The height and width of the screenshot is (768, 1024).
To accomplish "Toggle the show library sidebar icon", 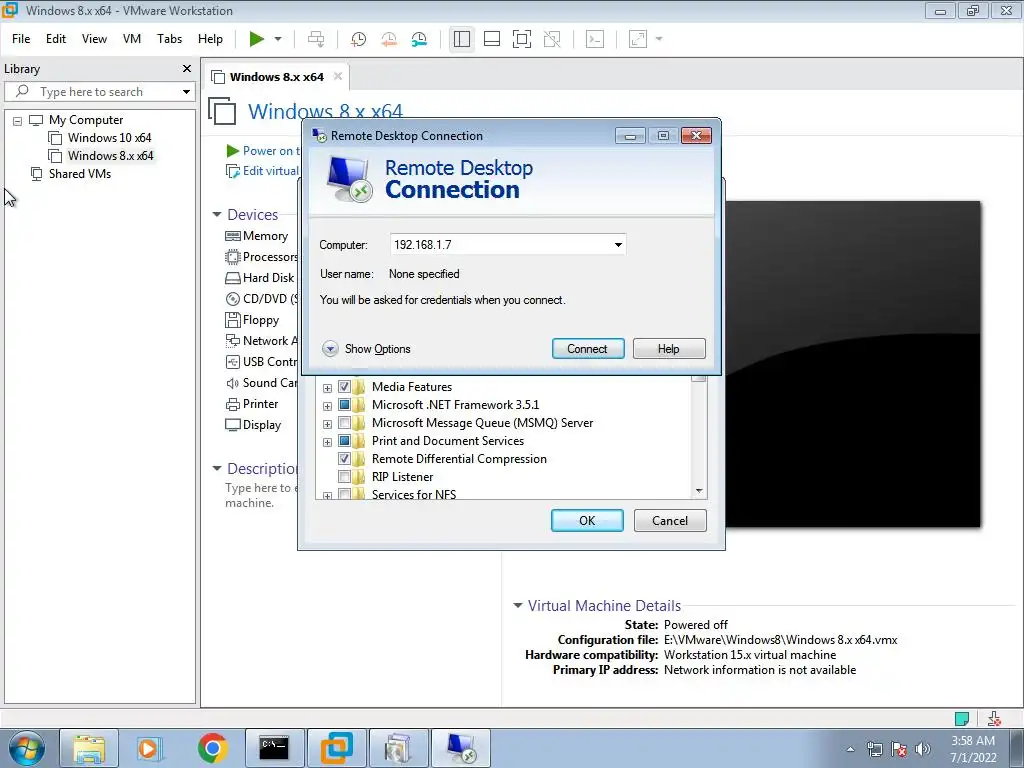I will tap(462, 39).
